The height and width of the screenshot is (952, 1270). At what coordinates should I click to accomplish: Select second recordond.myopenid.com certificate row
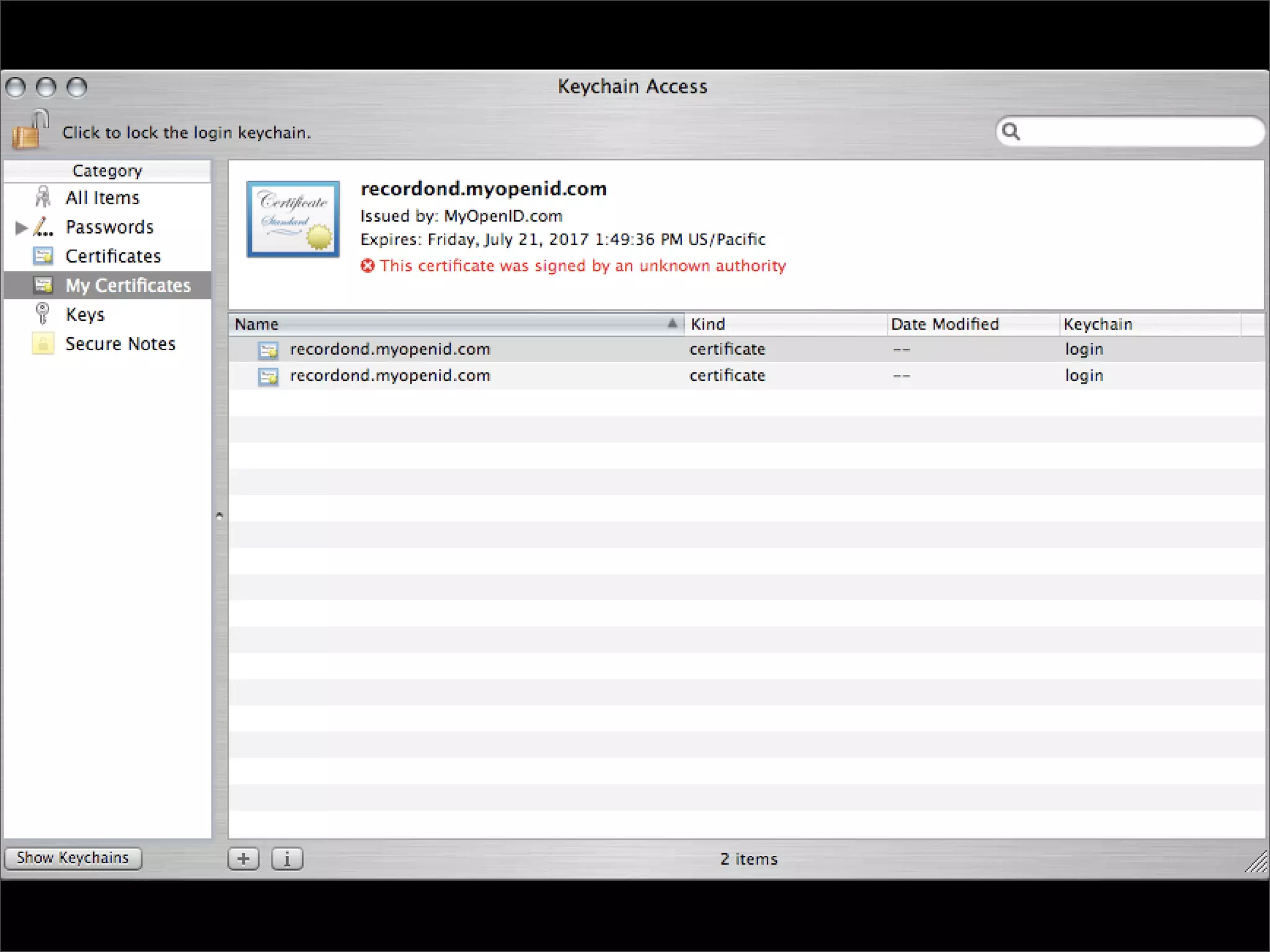[390, 376]
